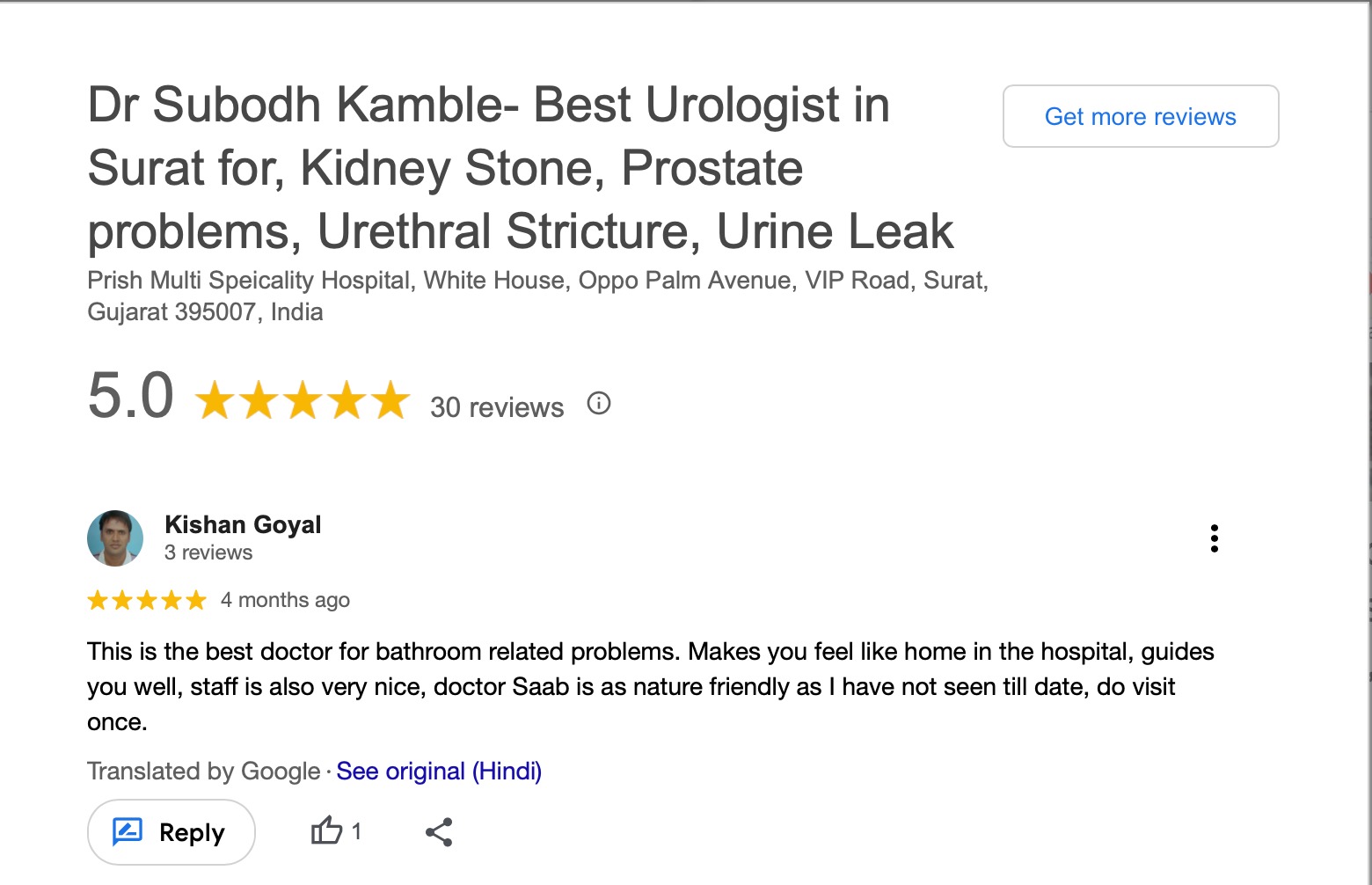Click the reviewer's five gold stars
Viewport: 1372px width, 885px height.
coord(147,601)
